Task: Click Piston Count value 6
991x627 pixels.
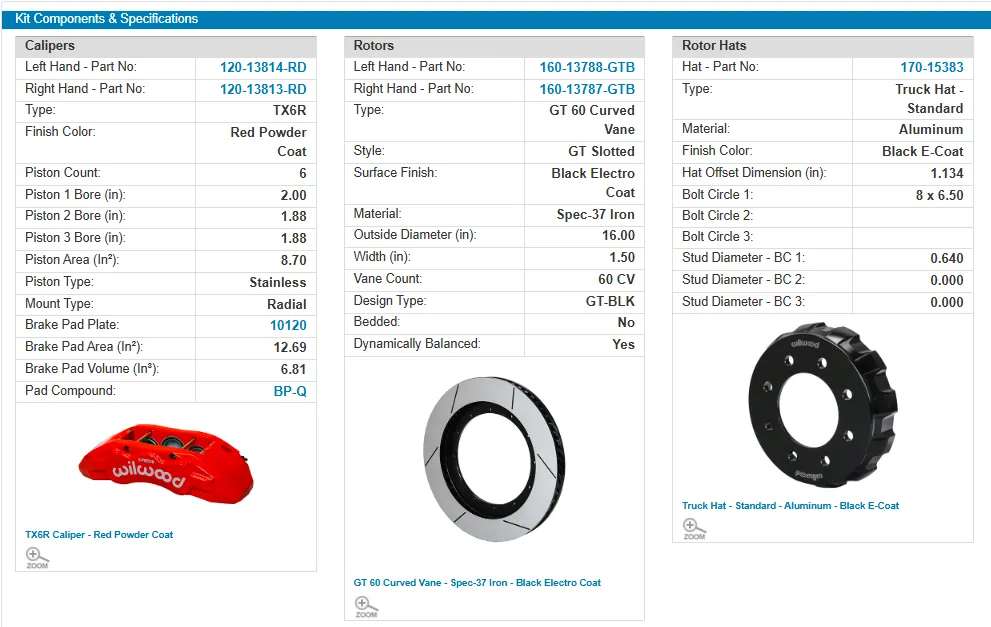Action: (x=303, y=173)
